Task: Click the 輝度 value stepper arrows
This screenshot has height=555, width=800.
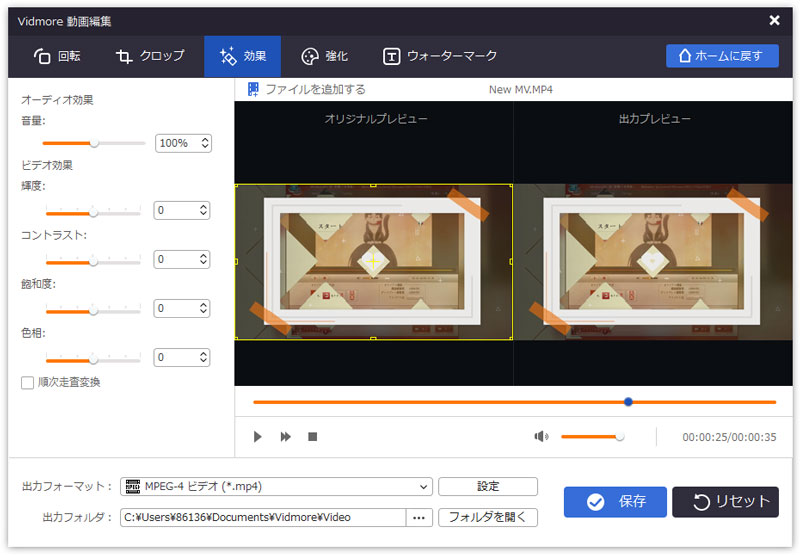Action: click(203, 210)
